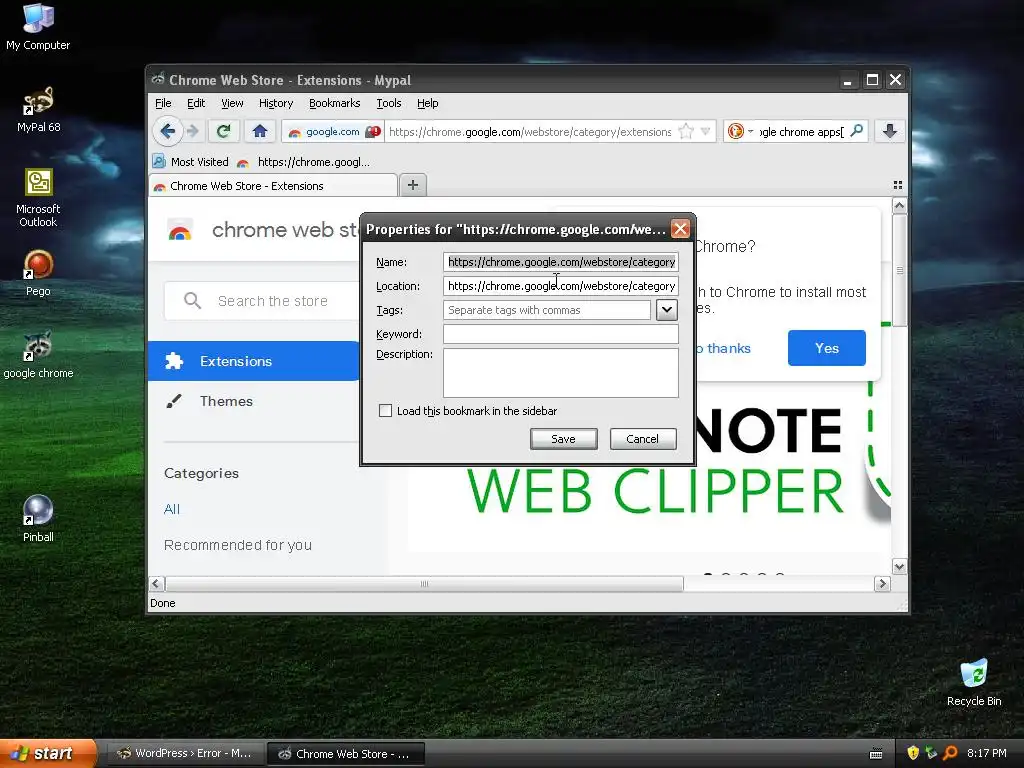Launch google chrome desktop shortcut

pos(38,356)
